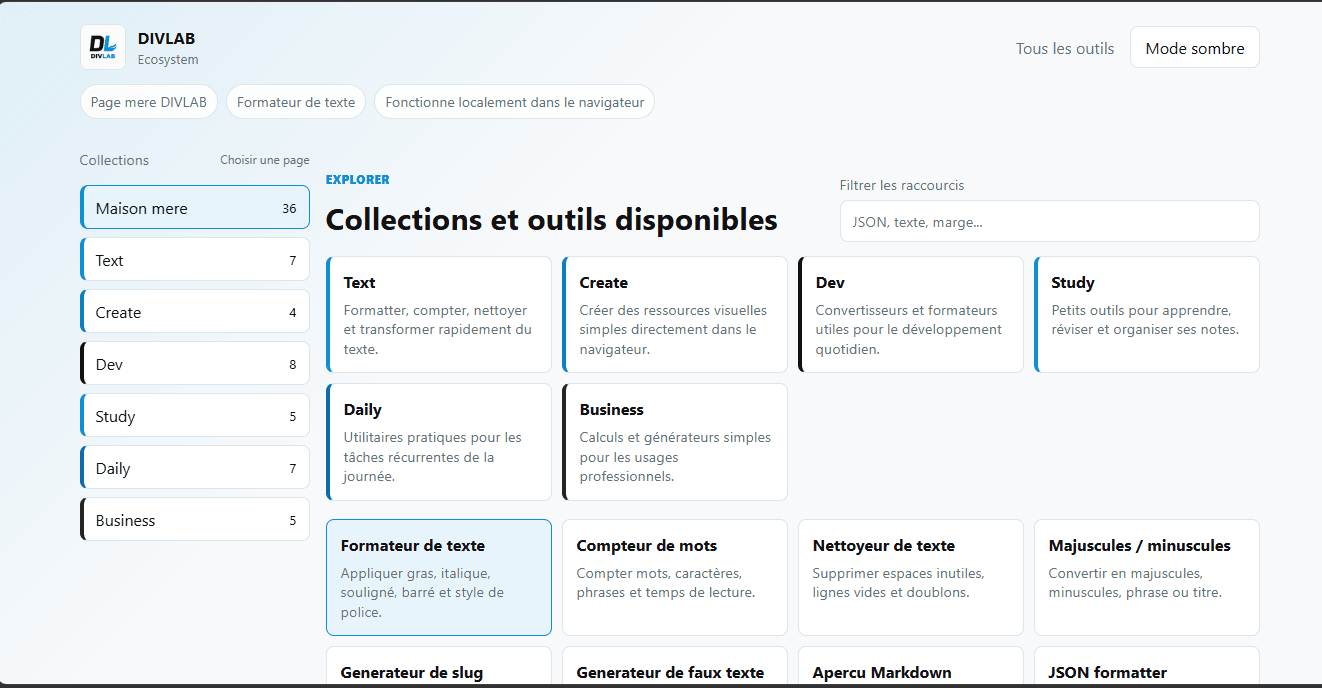
Task: Open the Text collection in the sidebar
Action: [195, 260]
